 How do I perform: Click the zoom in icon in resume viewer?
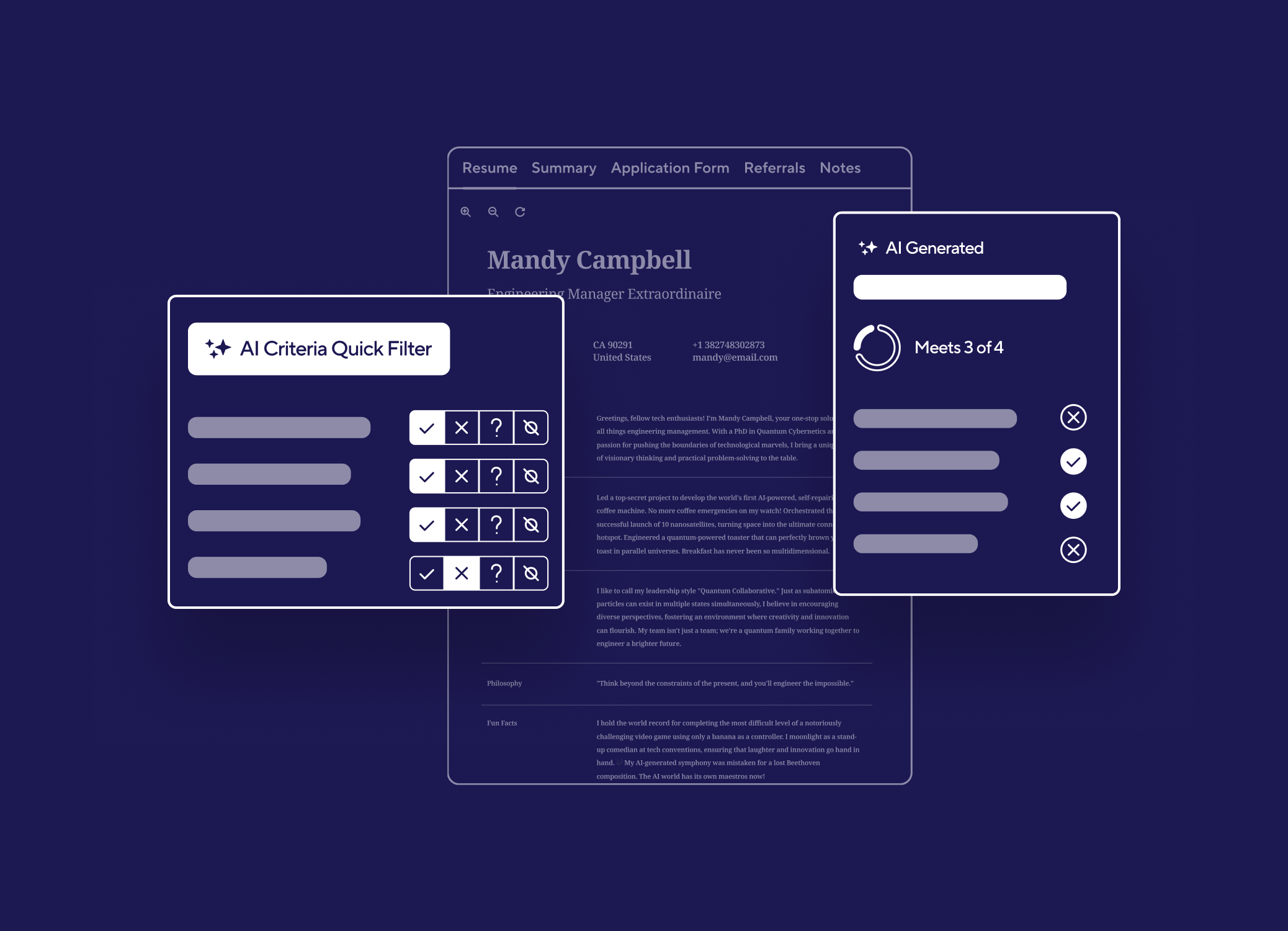[x=466, y=212]
